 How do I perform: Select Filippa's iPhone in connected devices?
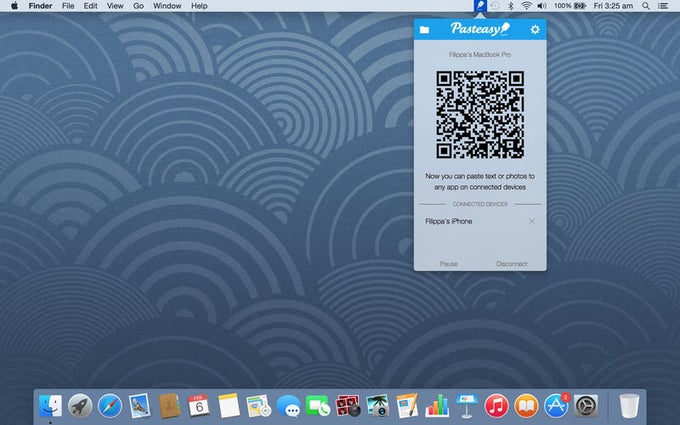[449, 221]
